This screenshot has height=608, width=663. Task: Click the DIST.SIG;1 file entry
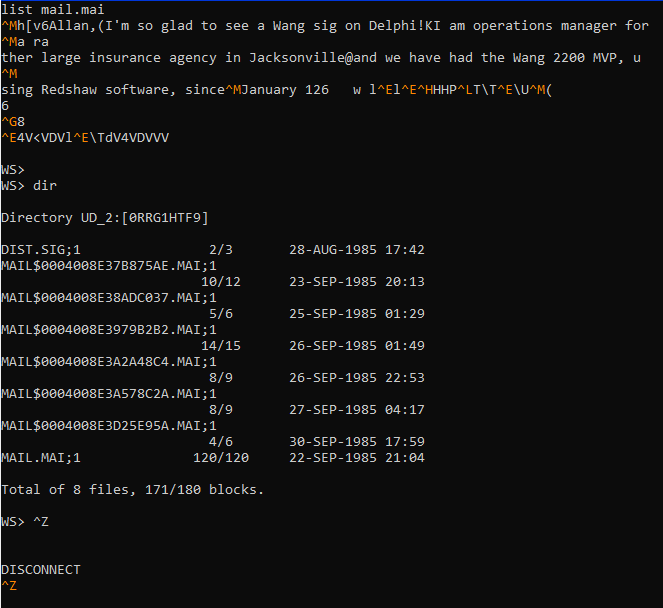(41, 249)
